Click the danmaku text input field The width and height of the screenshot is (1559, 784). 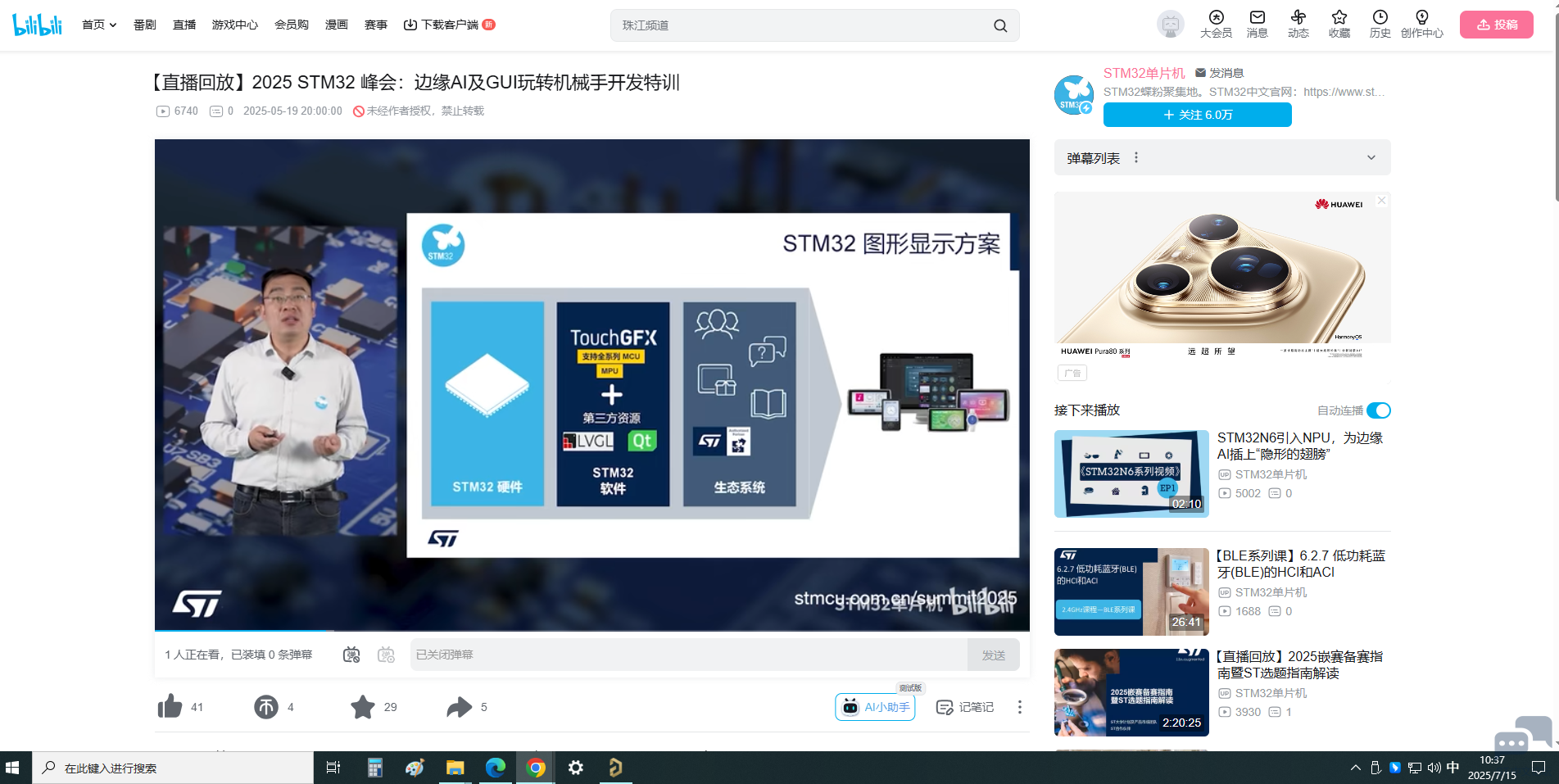(688, 655)
